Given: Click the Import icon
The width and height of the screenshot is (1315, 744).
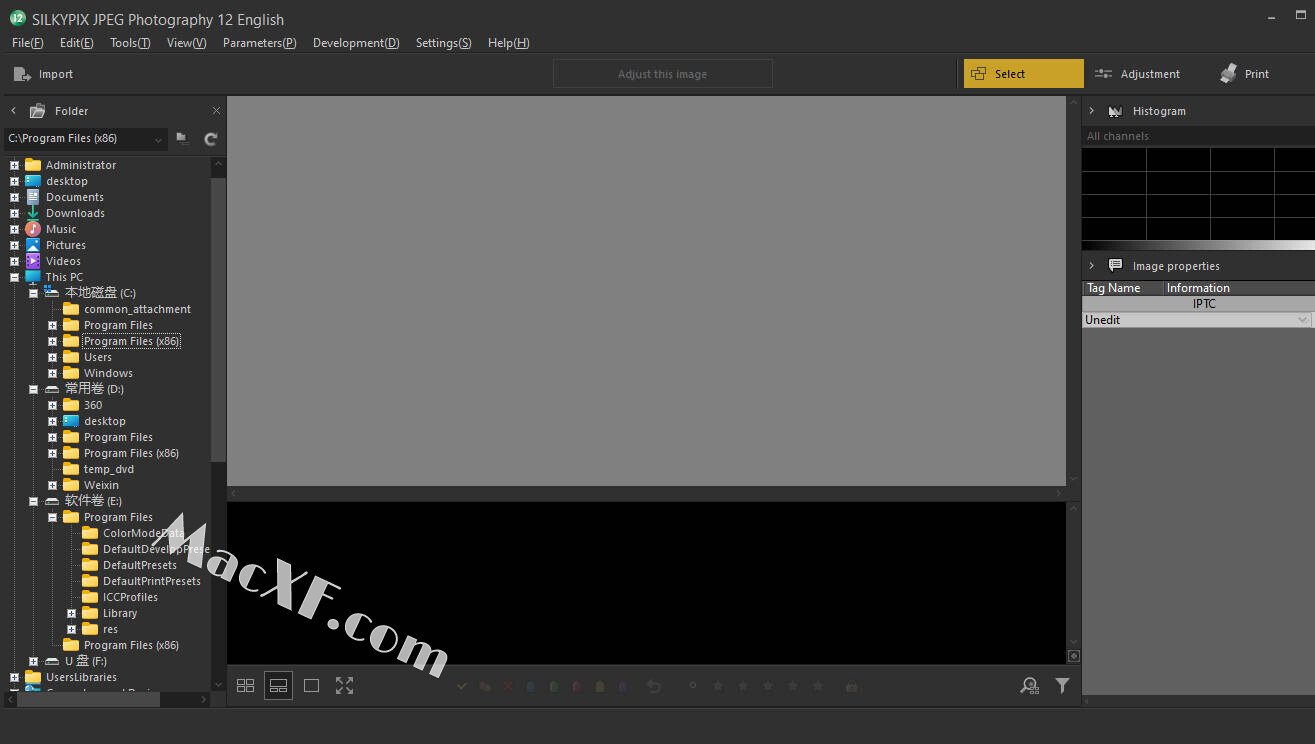Looking at the screenshot, I should (x=22, y=74).
